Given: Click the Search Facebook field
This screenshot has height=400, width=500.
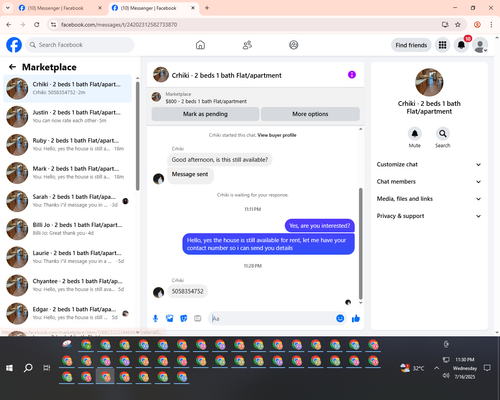Looking at the screenshot, I should [x=80, y=45].
